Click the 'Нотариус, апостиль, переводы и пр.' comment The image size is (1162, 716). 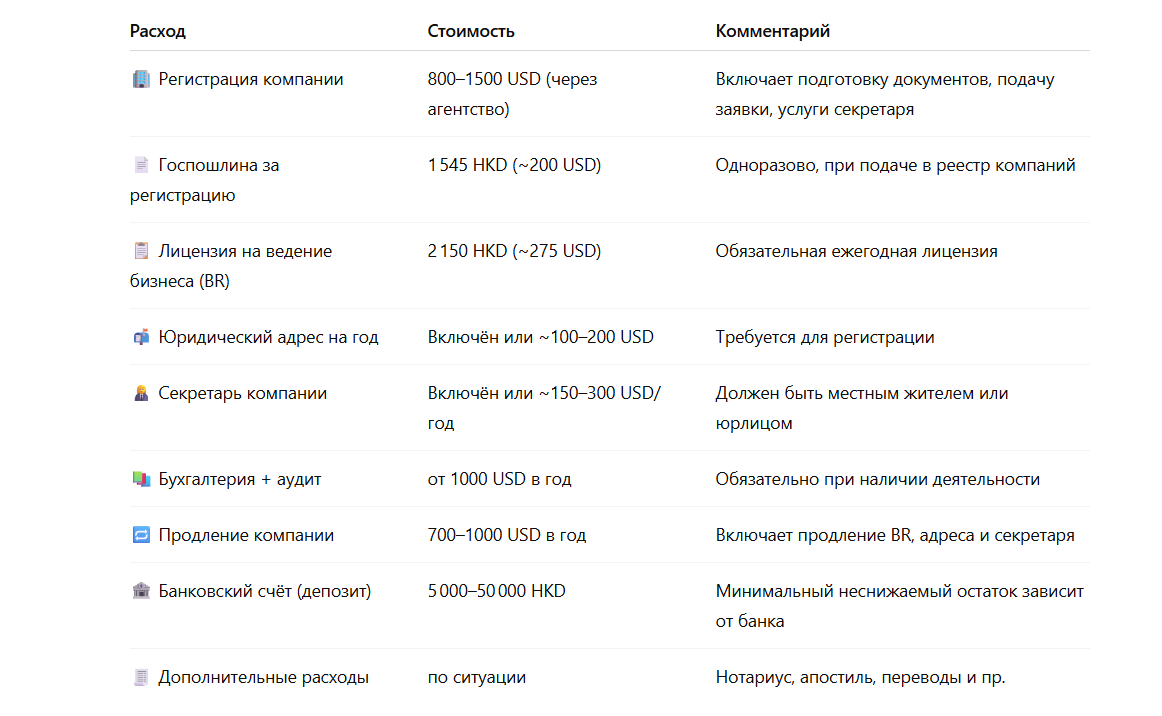click(x=860, y=677)
